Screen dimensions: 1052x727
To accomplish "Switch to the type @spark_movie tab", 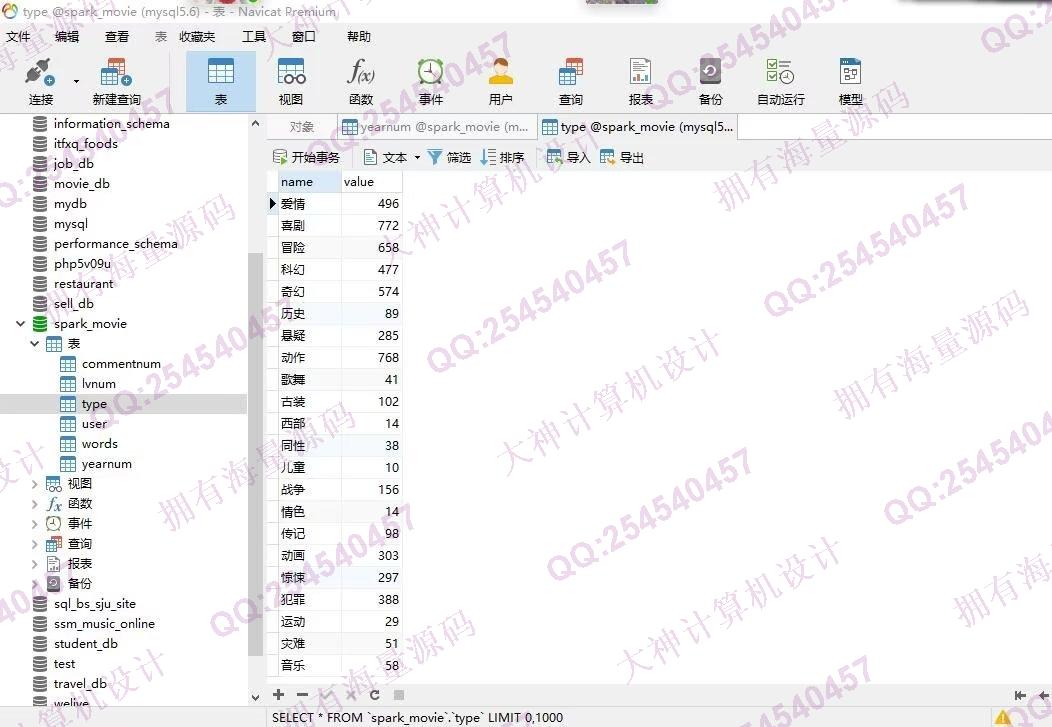I will pyautogui.click(x=637, y=127).
